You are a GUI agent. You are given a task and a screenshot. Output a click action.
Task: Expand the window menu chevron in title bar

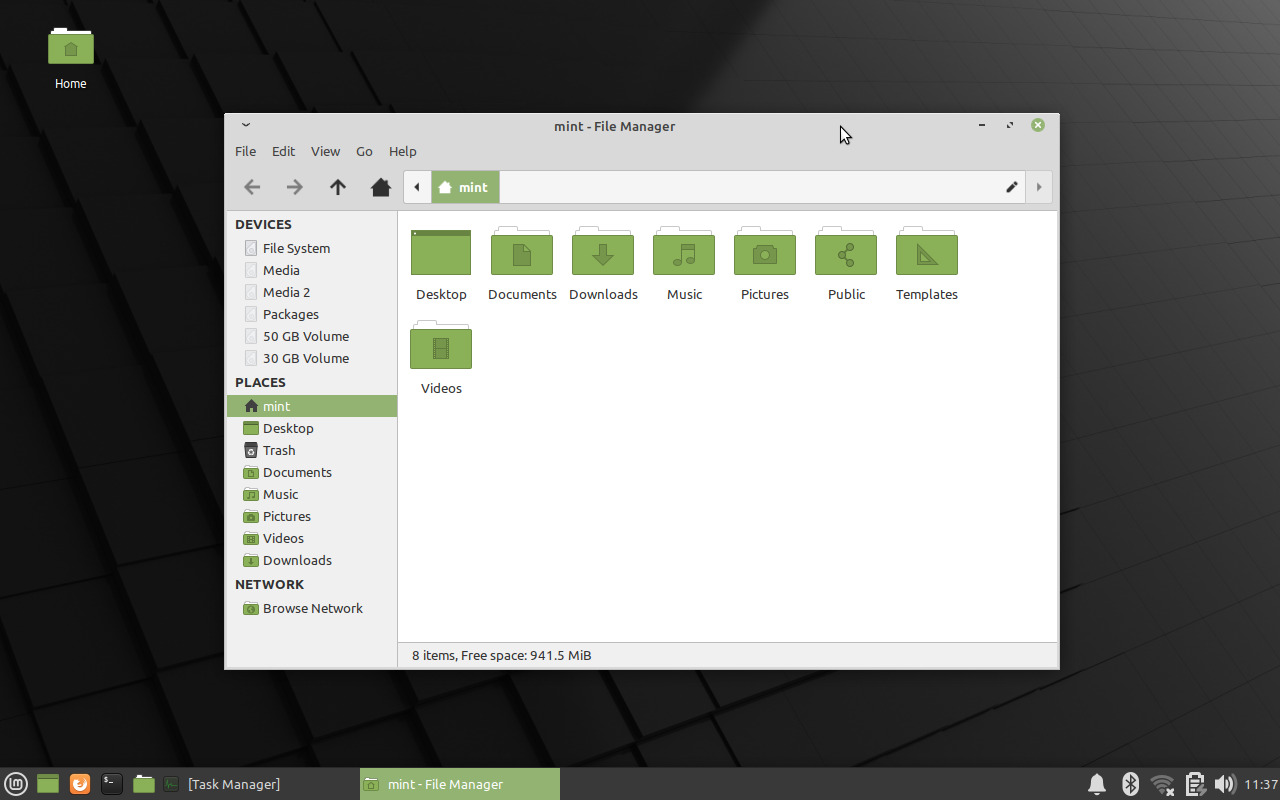tap(246, 125)
